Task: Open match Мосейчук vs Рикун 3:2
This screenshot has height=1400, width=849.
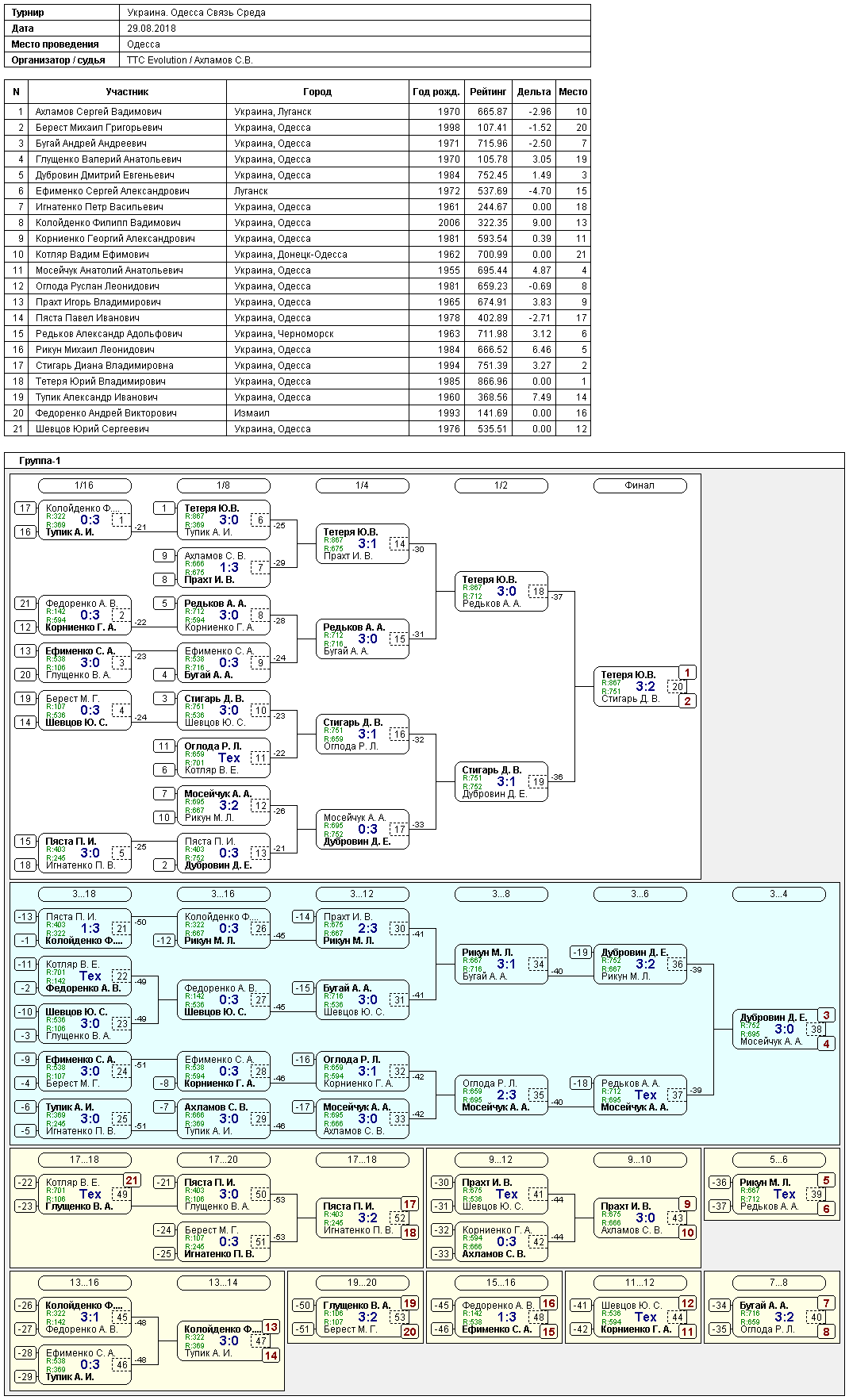Action: point(223,806)
